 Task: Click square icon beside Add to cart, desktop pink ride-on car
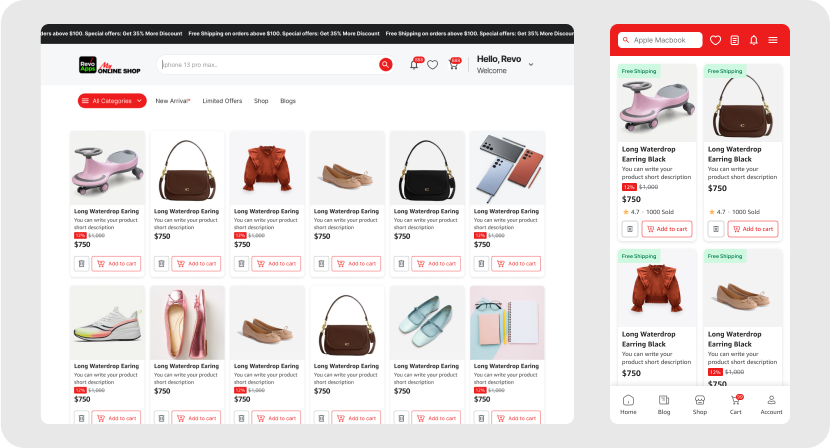81,264
